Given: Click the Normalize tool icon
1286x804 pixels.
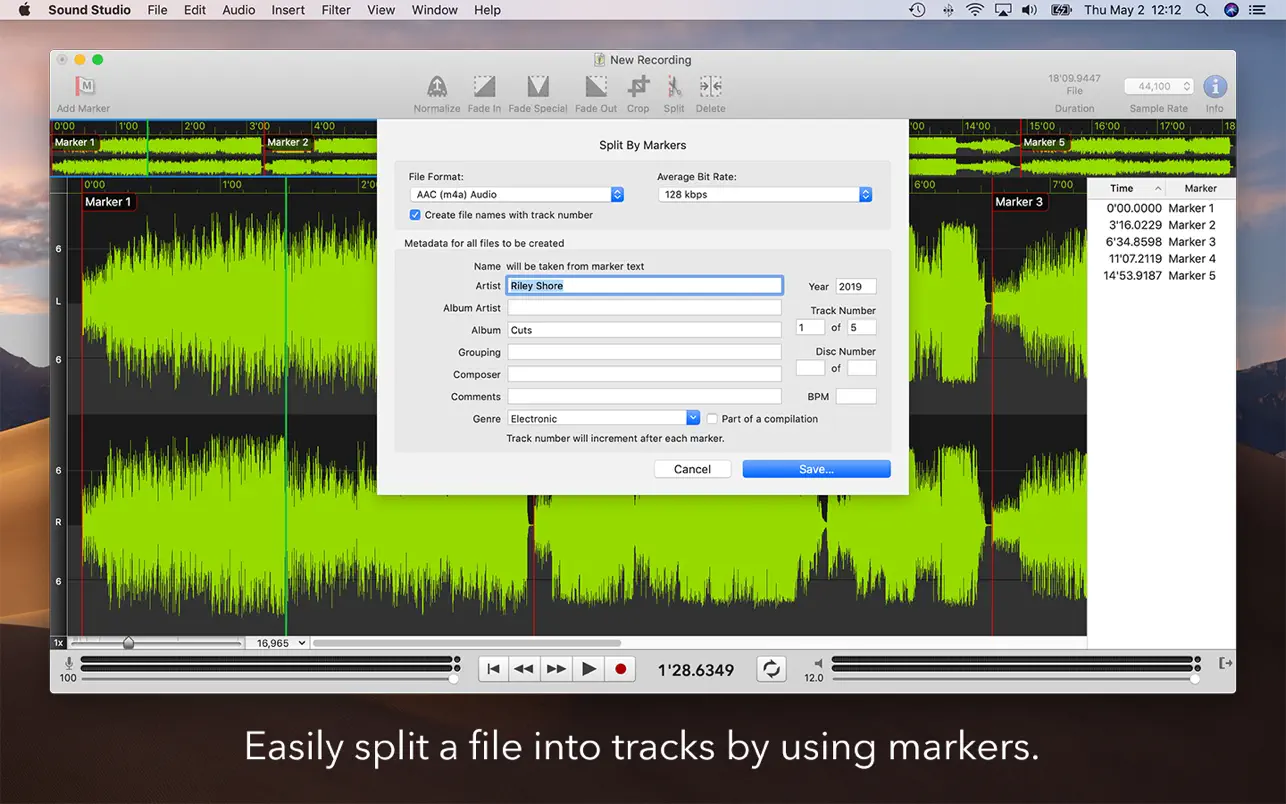Looking at the screenshot, I should click(437, 87).
